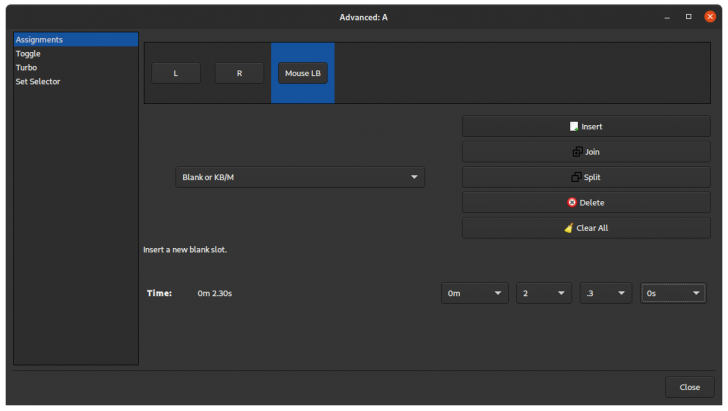Screen dimensions: 728x411
Task: Go to the Turbo section
Action: [27, 68]
